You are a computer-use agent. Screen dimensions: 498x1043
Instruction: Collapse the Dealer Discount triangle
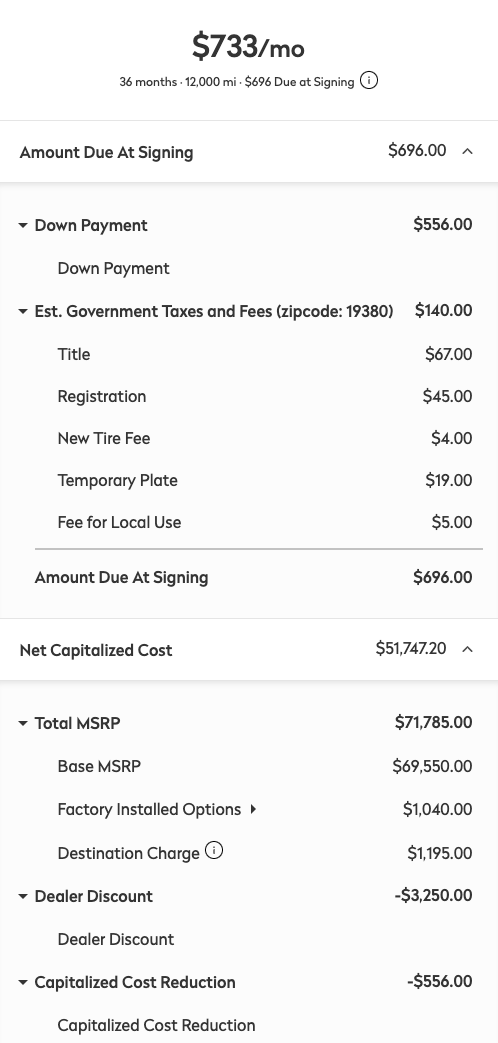pyautogui.click(x=23, y=897)
